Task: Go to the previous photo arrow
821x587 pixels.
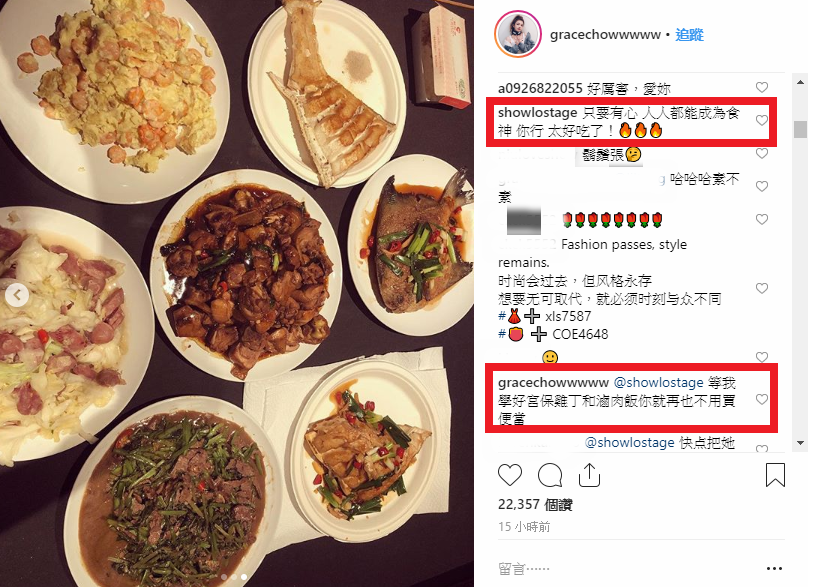Action: pyautogui.click(x=17, y=295)
